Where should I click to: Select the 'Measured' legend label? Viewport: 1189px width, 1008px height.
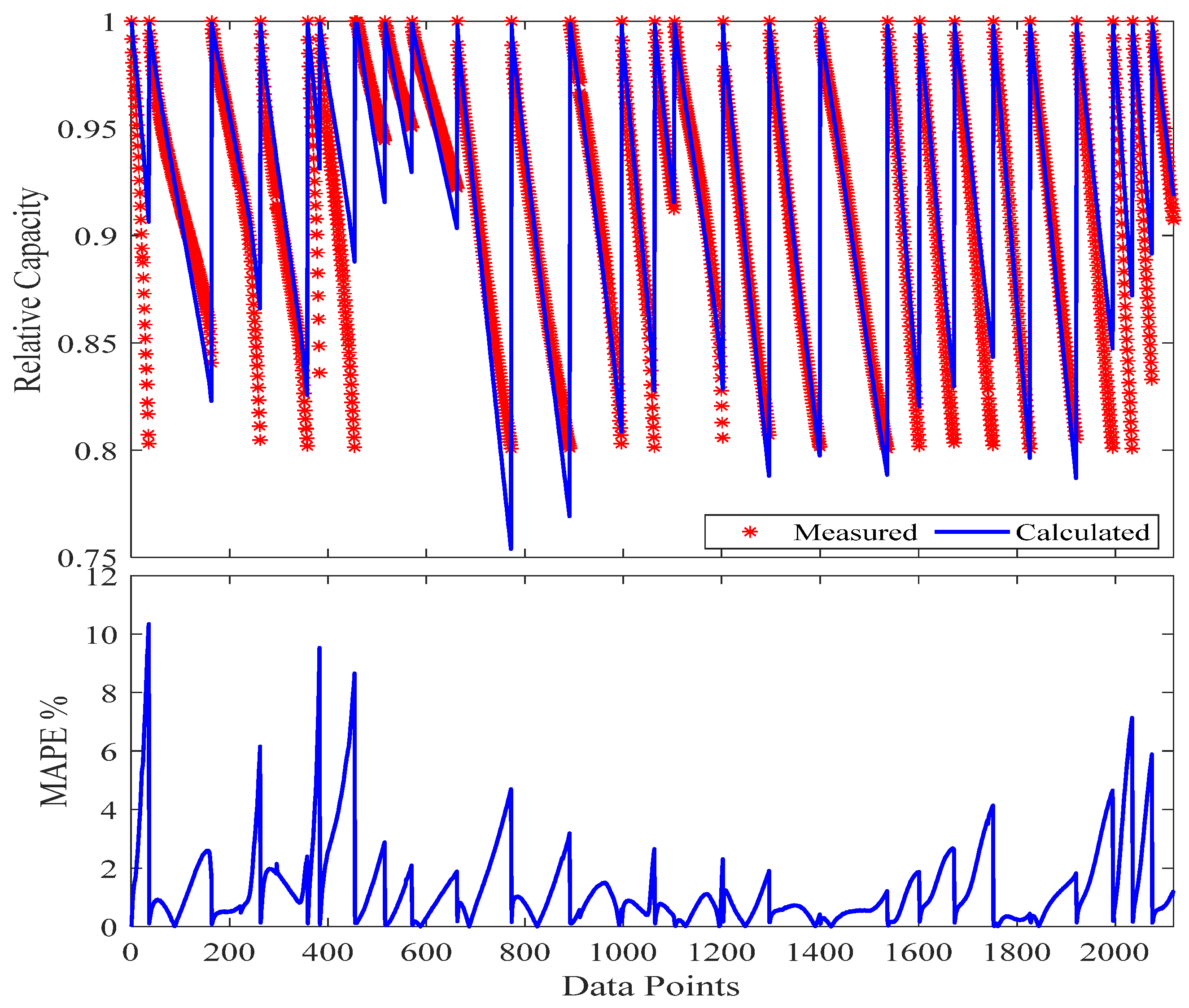point(855,532)
